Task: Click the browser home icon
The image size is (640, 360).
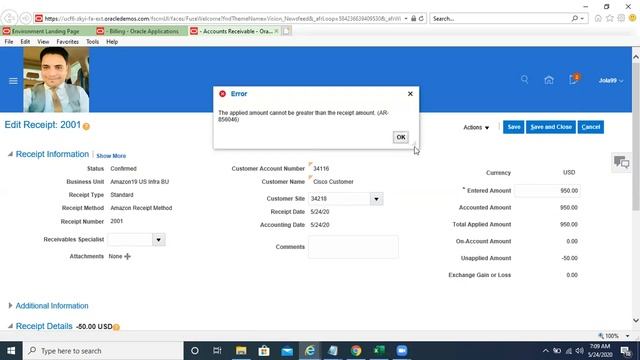Action: [598, 18]
